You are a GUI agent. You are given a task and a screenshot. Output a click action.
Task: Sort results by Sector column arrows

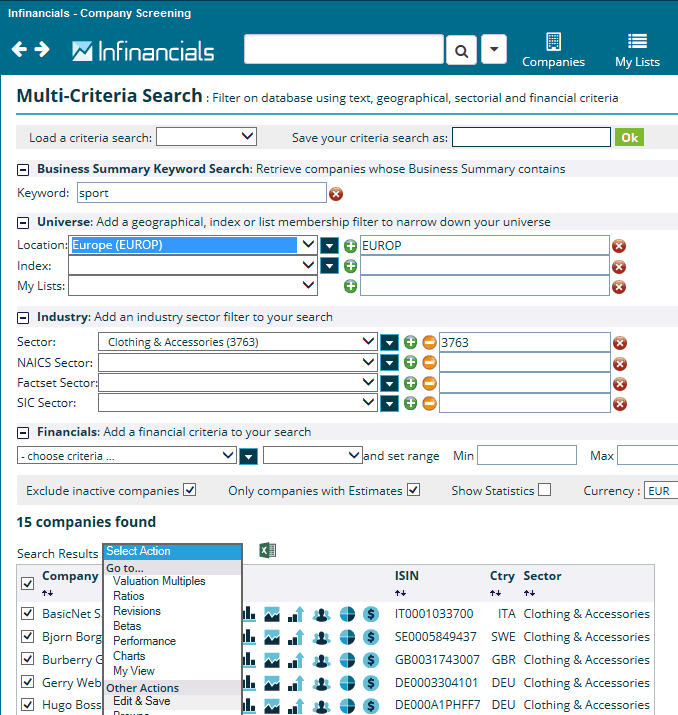coord(529,593)
